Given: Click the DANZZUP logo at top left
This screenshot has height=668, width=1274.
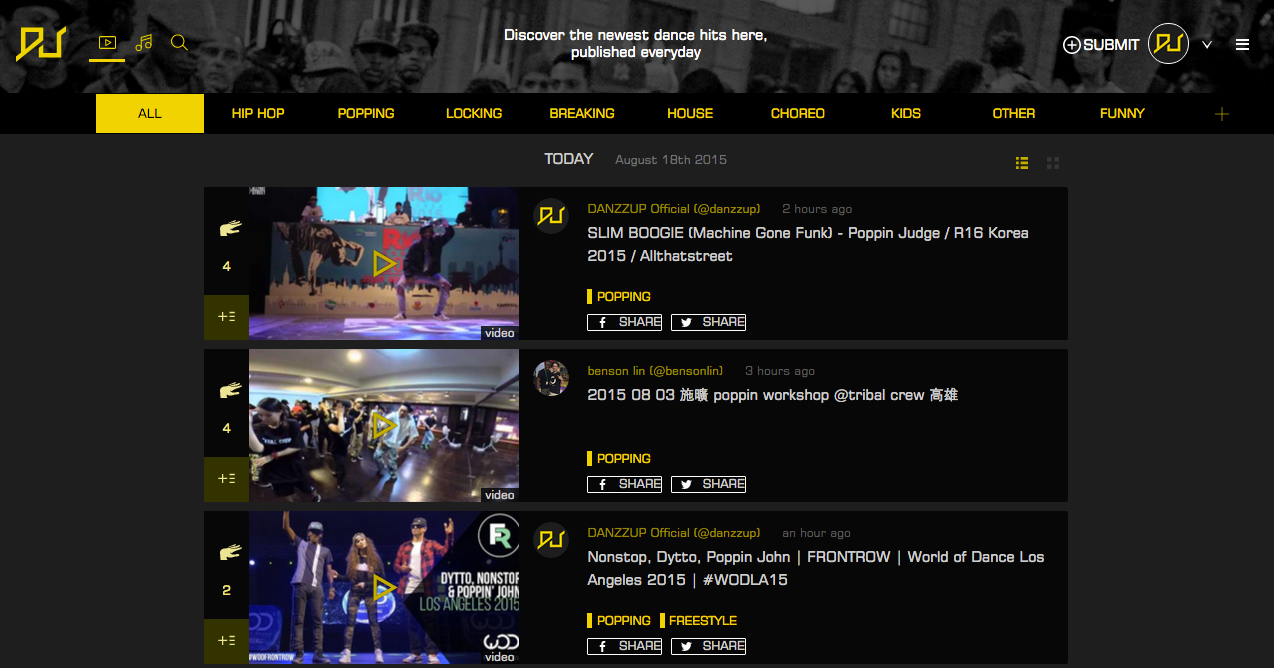Looking at the screenshot, I should pos(41,43).
